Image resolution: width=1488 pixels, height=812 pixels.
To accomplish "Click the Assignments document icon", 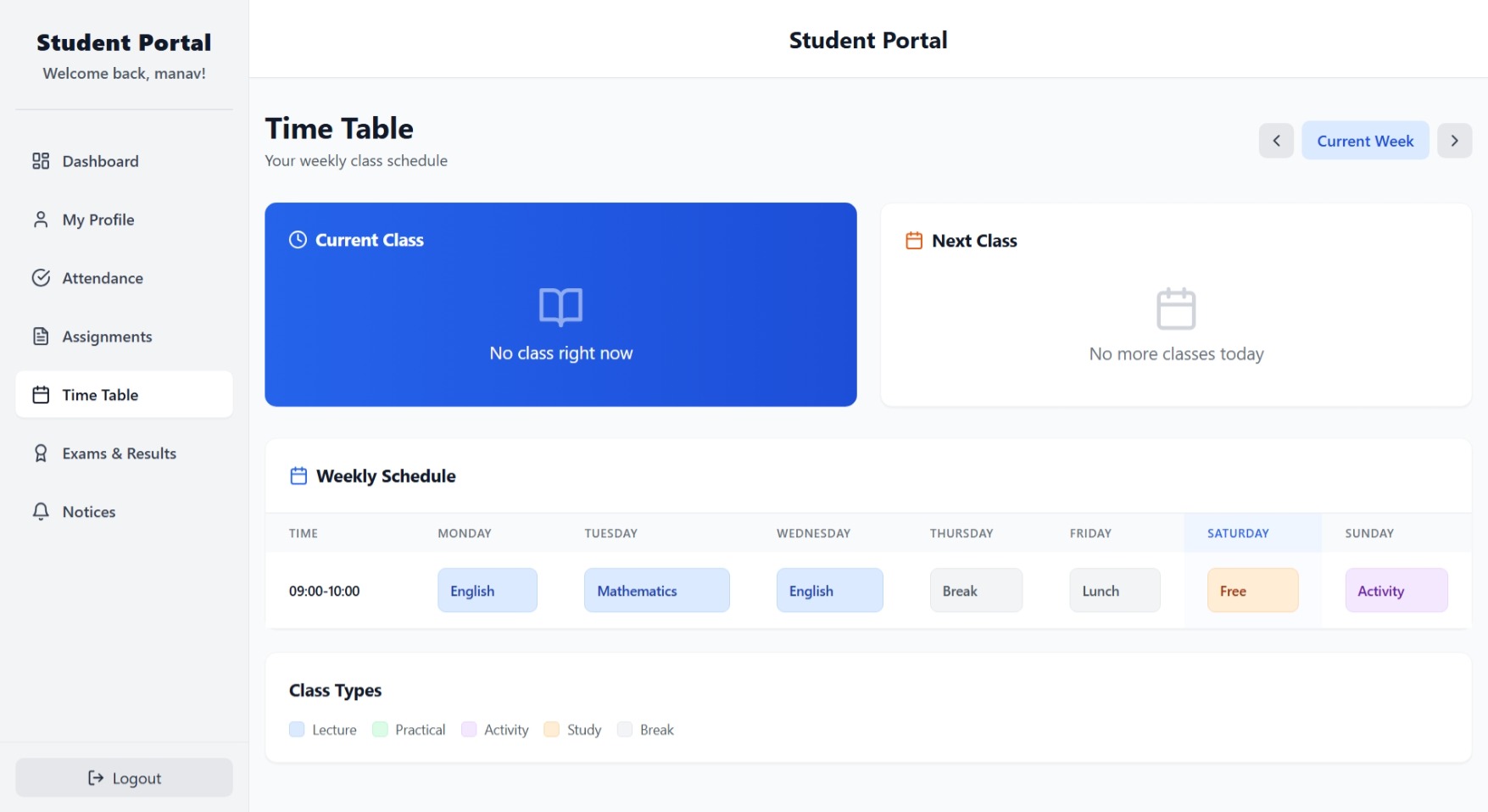I will (41, 336).
